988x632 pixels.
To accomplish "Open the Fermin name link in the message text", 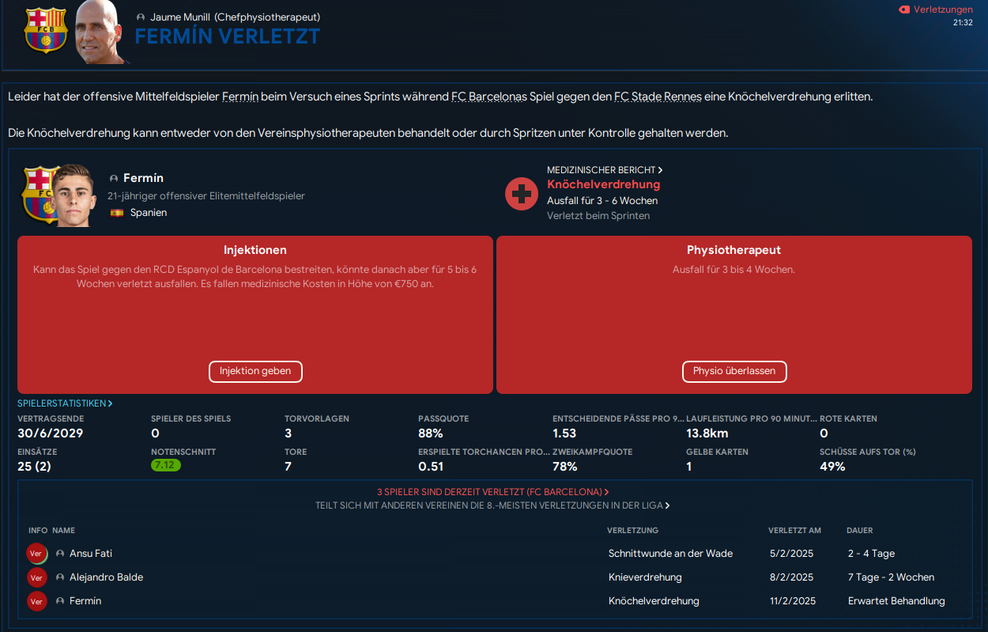I will coord(240,97).
